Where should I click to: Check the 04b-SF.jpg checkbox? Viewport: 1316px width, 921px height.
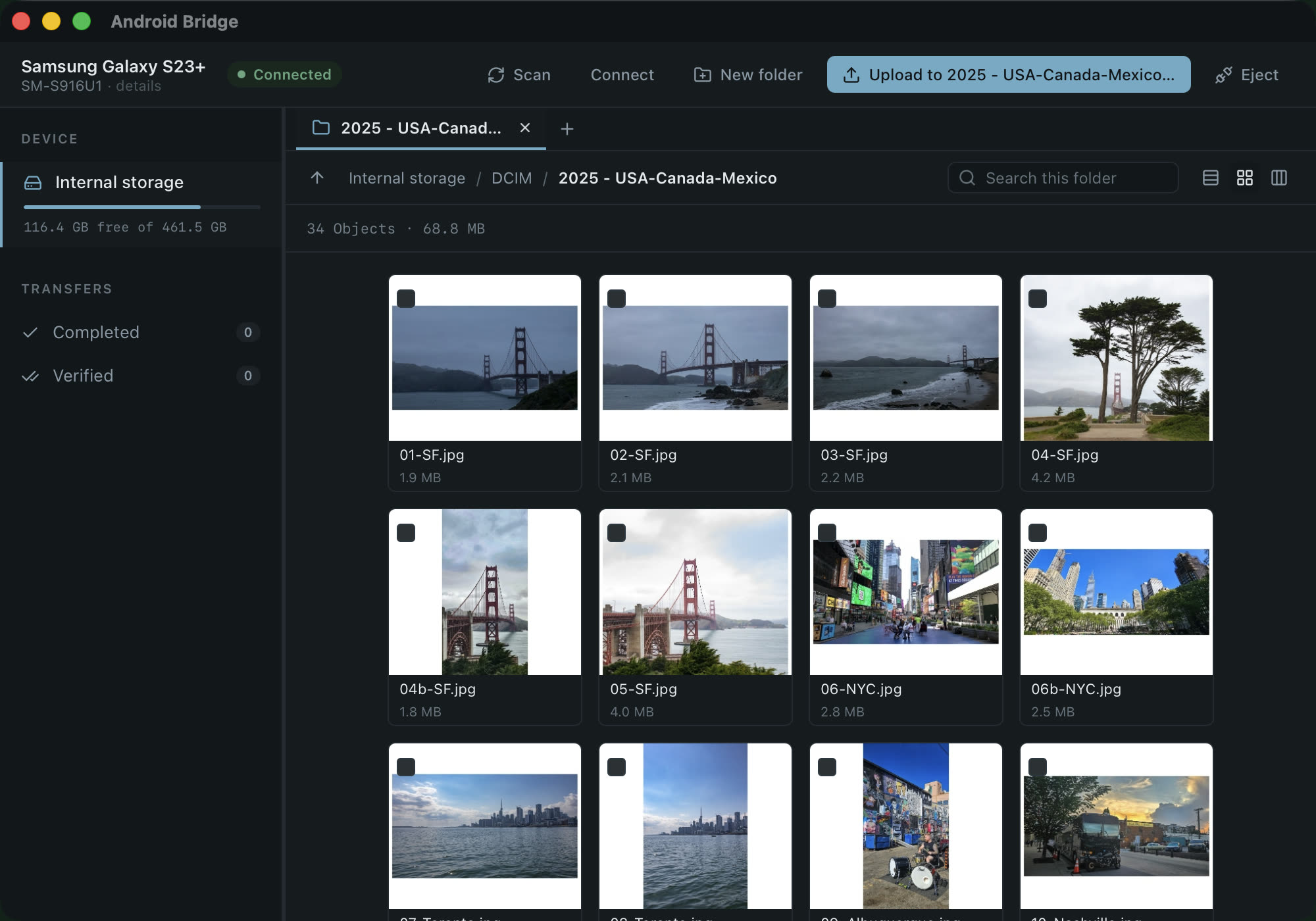click(406, 533)
